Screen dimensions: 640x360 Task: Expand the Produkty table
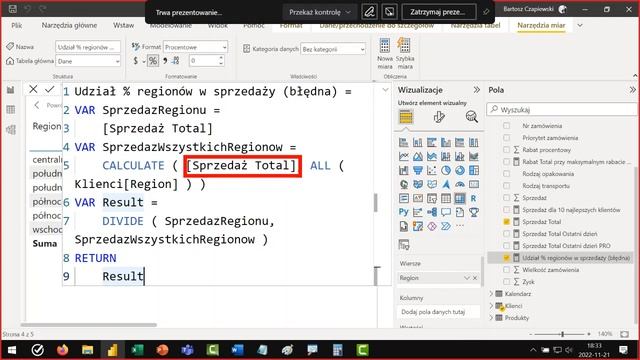click(491, 318)
